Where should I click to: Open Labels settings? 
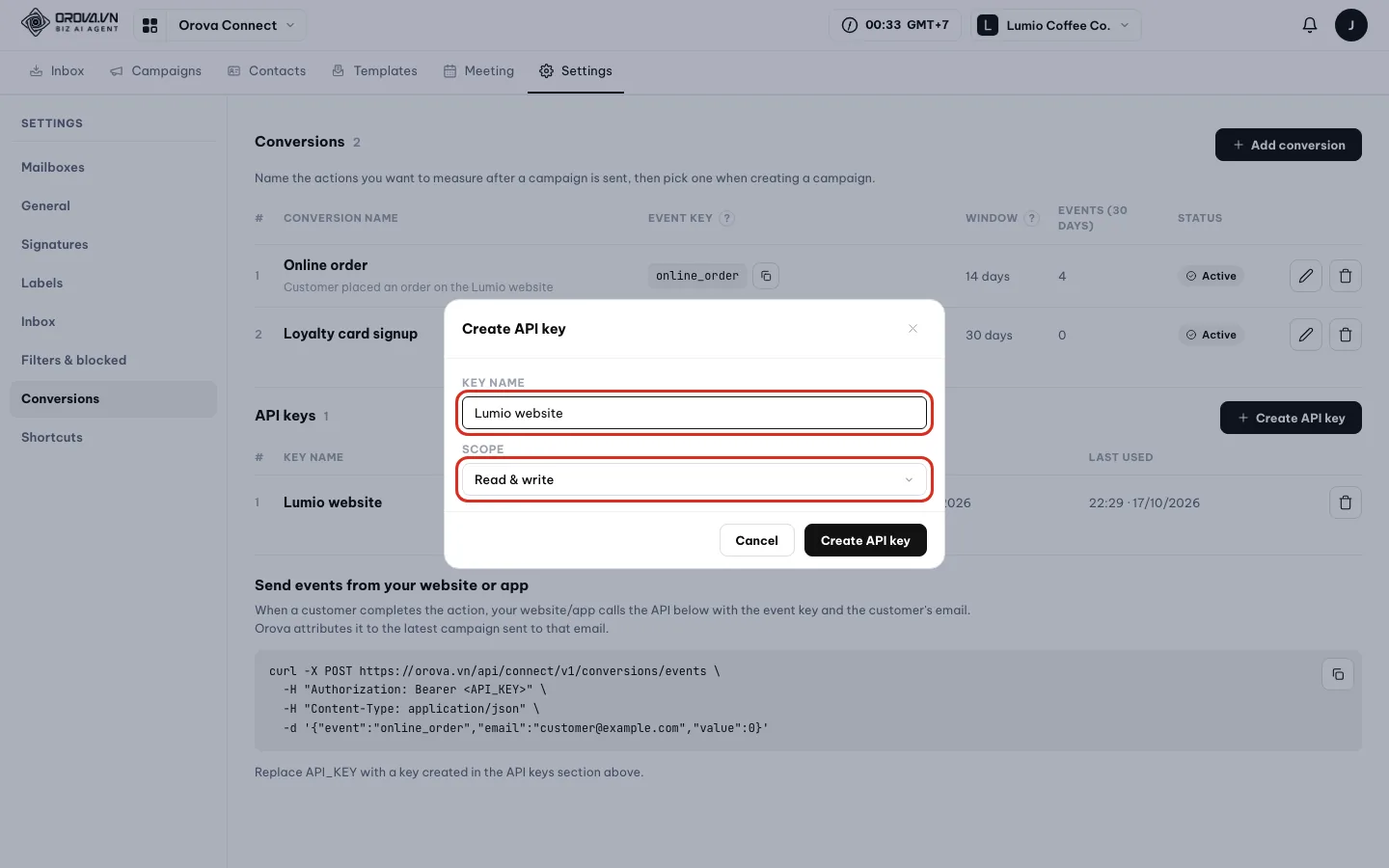(113, 284)
